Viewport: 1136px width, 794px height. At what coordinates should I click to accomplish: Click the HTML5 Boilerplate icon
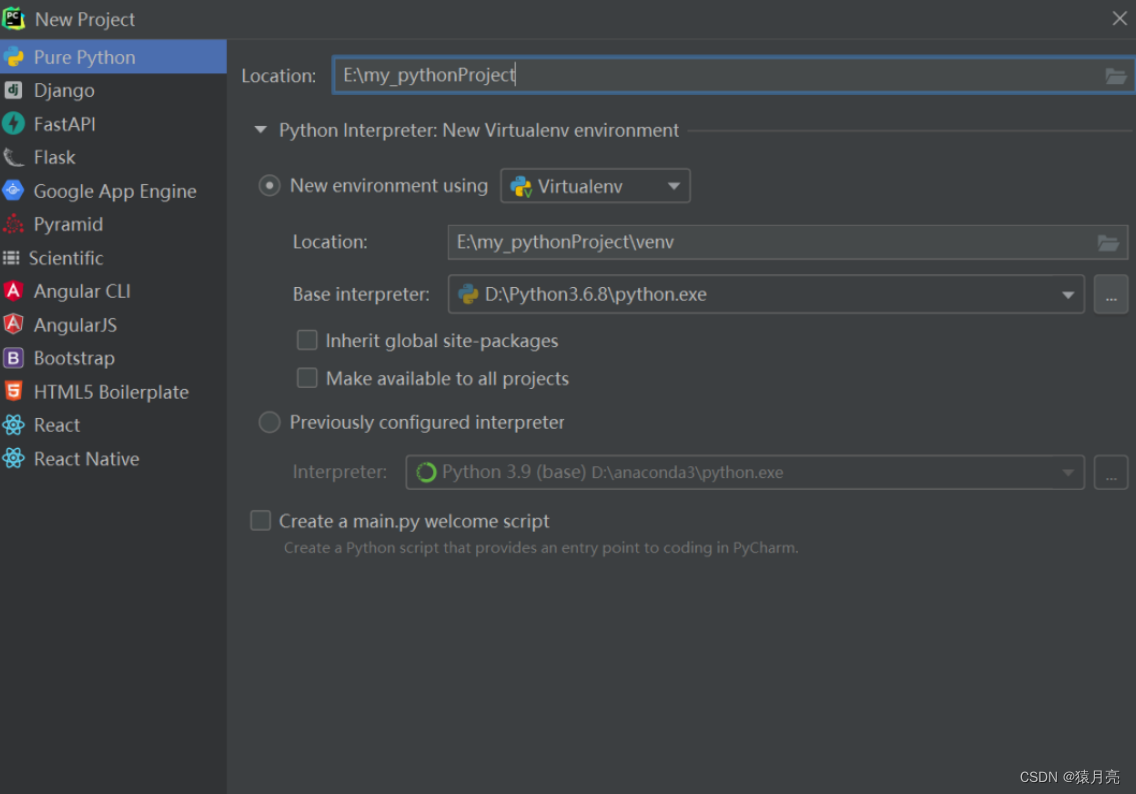[x=13, y=391]
